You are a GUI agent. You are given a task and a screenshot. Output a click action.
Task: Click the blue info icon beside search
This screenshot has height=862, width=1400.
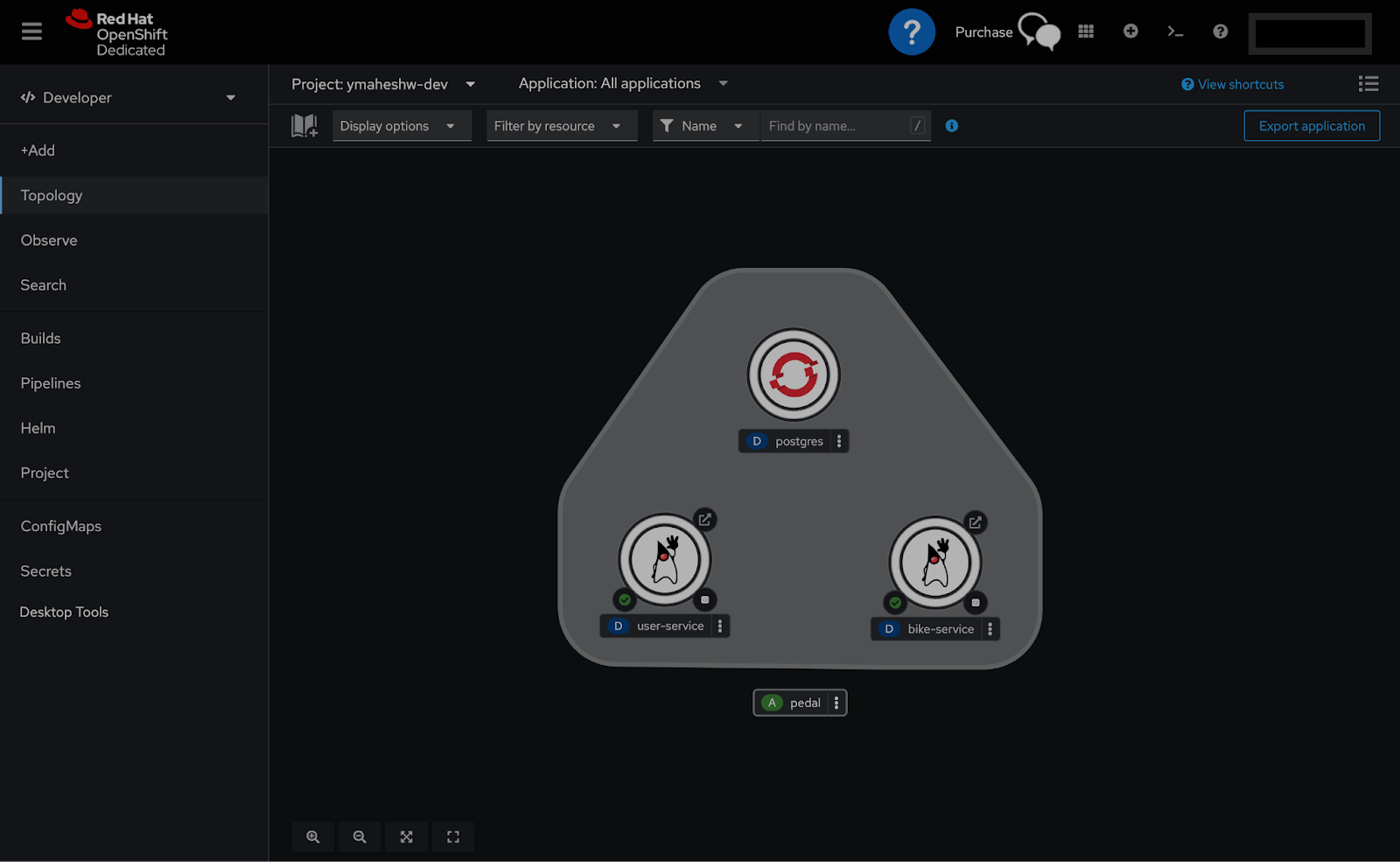coord(952,126)
